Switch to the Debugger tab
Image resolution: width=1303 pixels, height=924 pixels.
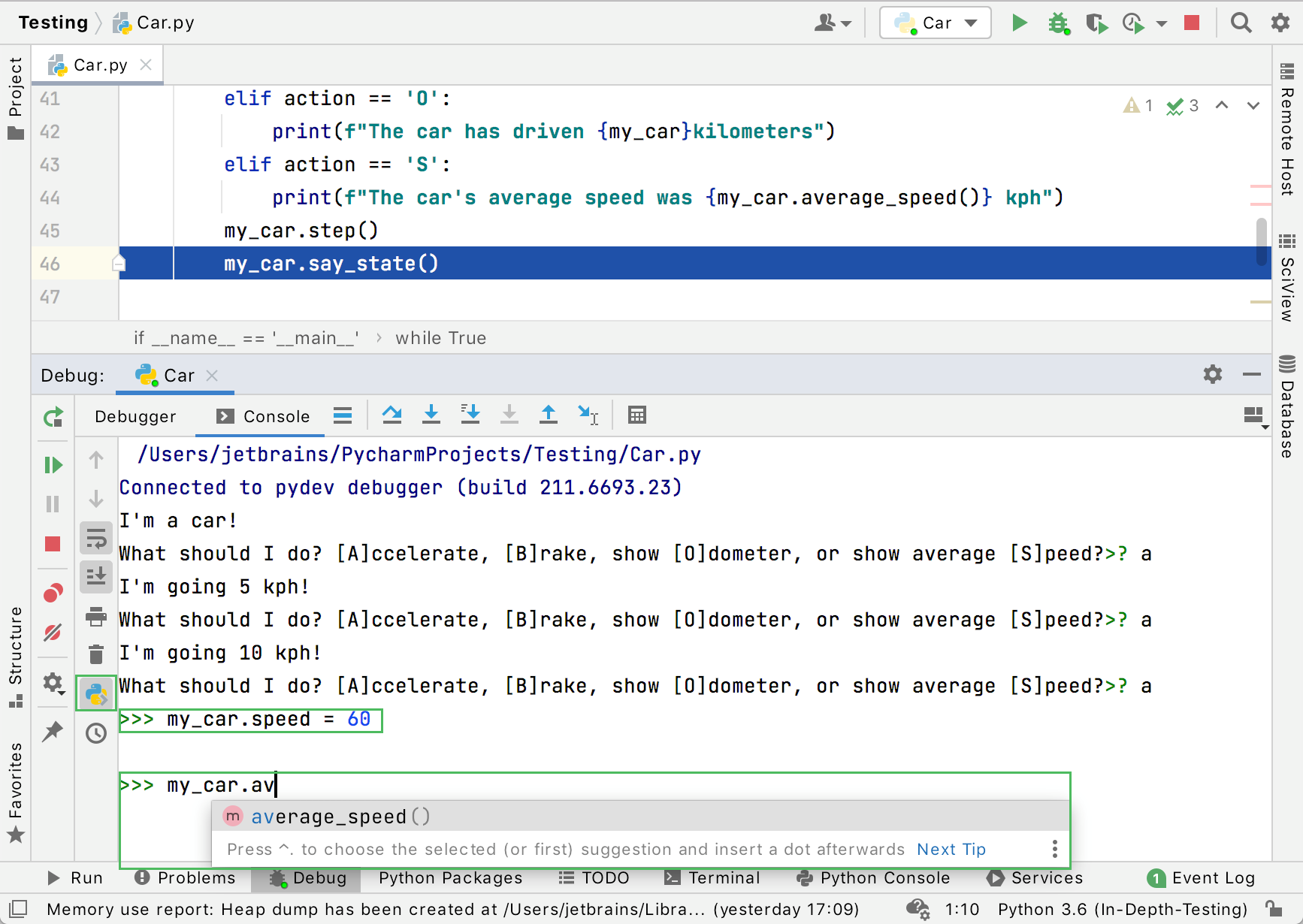coord(135,416)
